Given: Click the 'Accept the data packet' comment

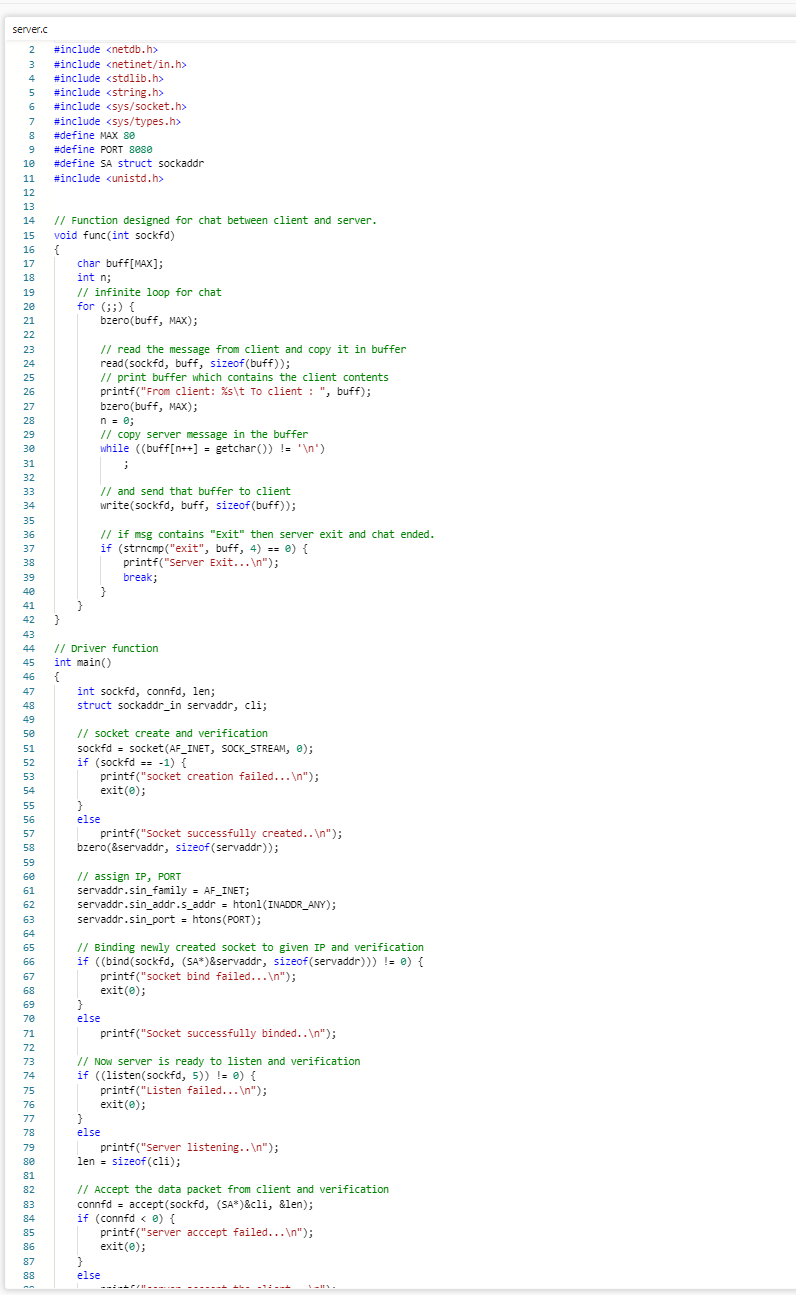Looking at the screenshot, I should pyautogui.click(x=233, y=1189).
